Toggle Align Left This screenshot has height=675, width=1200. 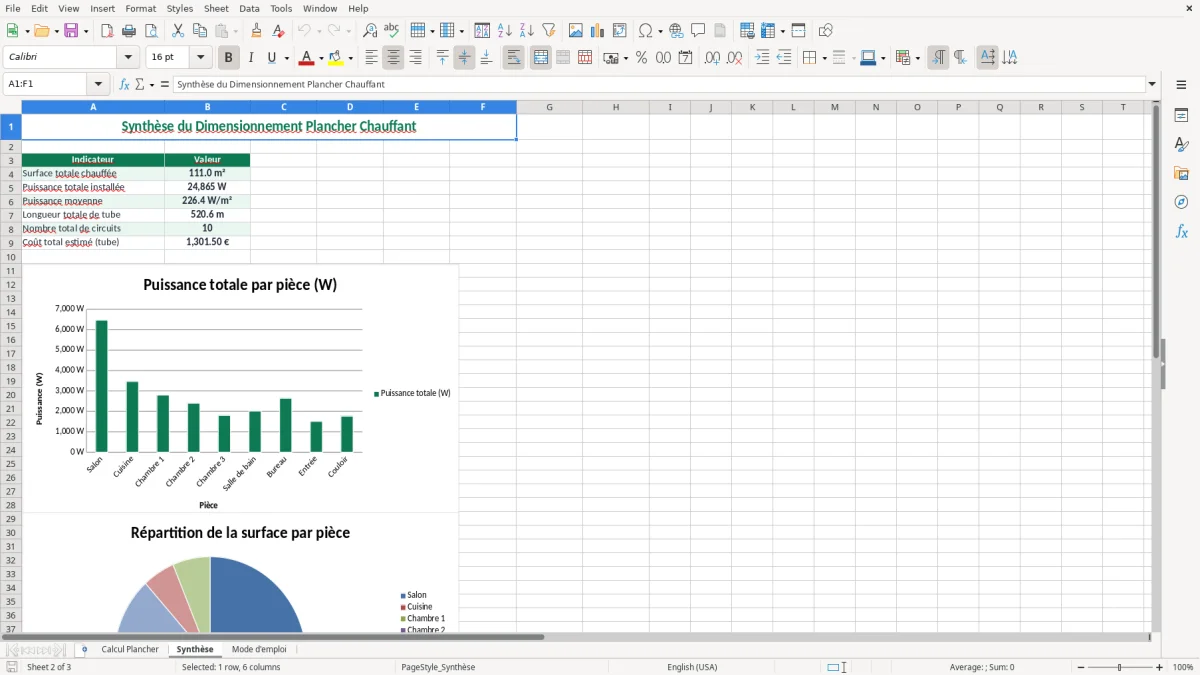[371, 58]
